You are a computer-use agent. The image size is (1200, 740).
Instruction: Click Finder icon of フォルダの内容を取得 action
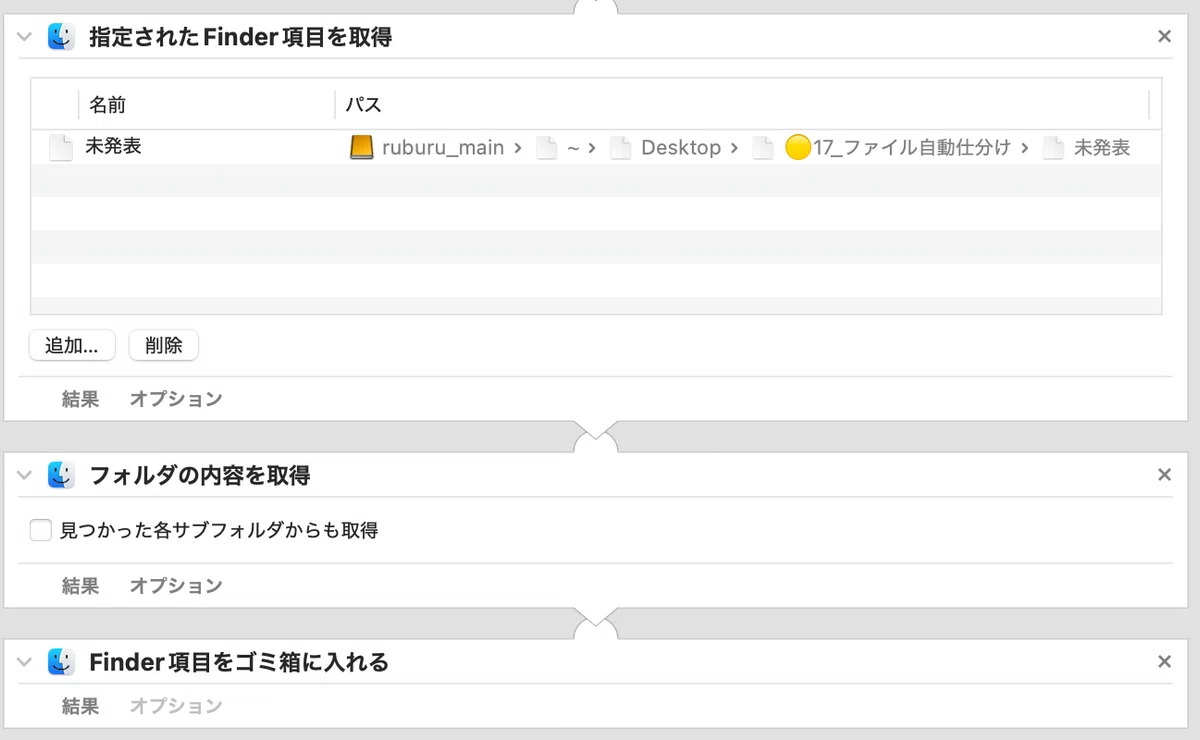(x=62, y=475)
